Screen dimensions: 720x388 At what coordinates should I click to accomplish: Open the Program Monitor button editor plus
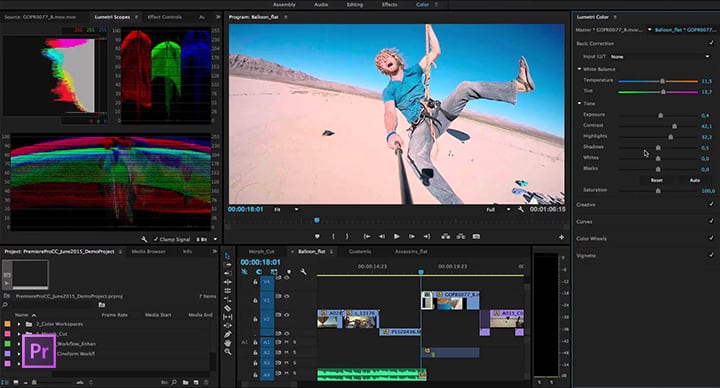pos(561,237)
